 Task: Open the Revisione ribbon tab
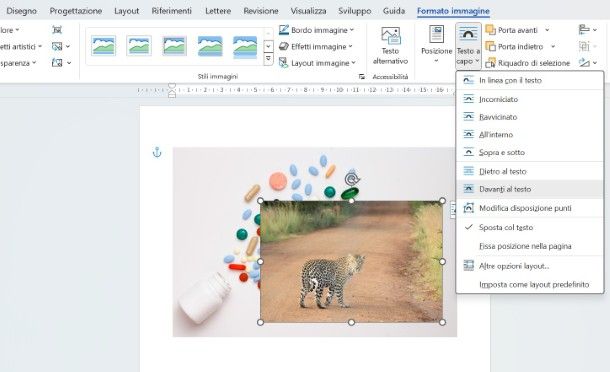coord(261,11)
